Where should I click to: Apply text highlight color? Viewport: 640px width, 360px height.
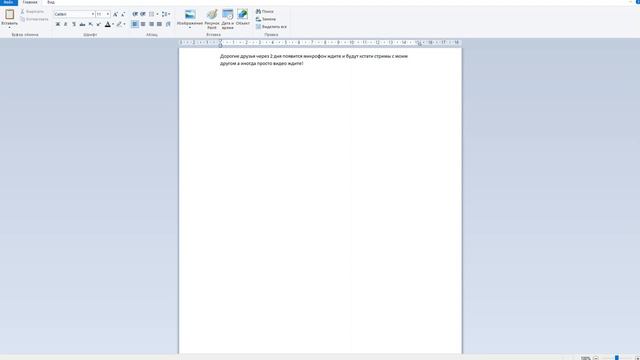pyautogui.click(x=119, y=24)
